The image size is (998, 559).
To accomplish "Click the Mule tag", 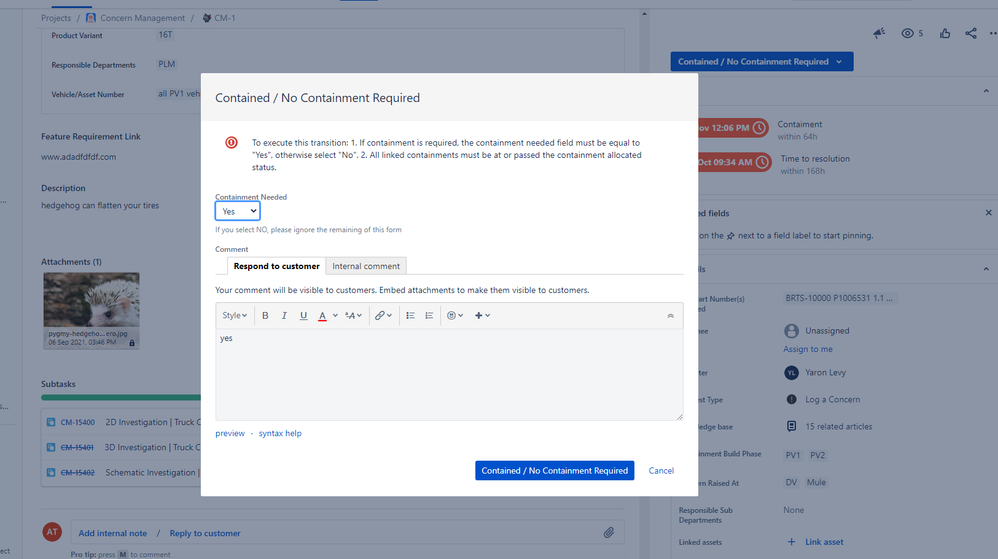I will pos(816,483).
